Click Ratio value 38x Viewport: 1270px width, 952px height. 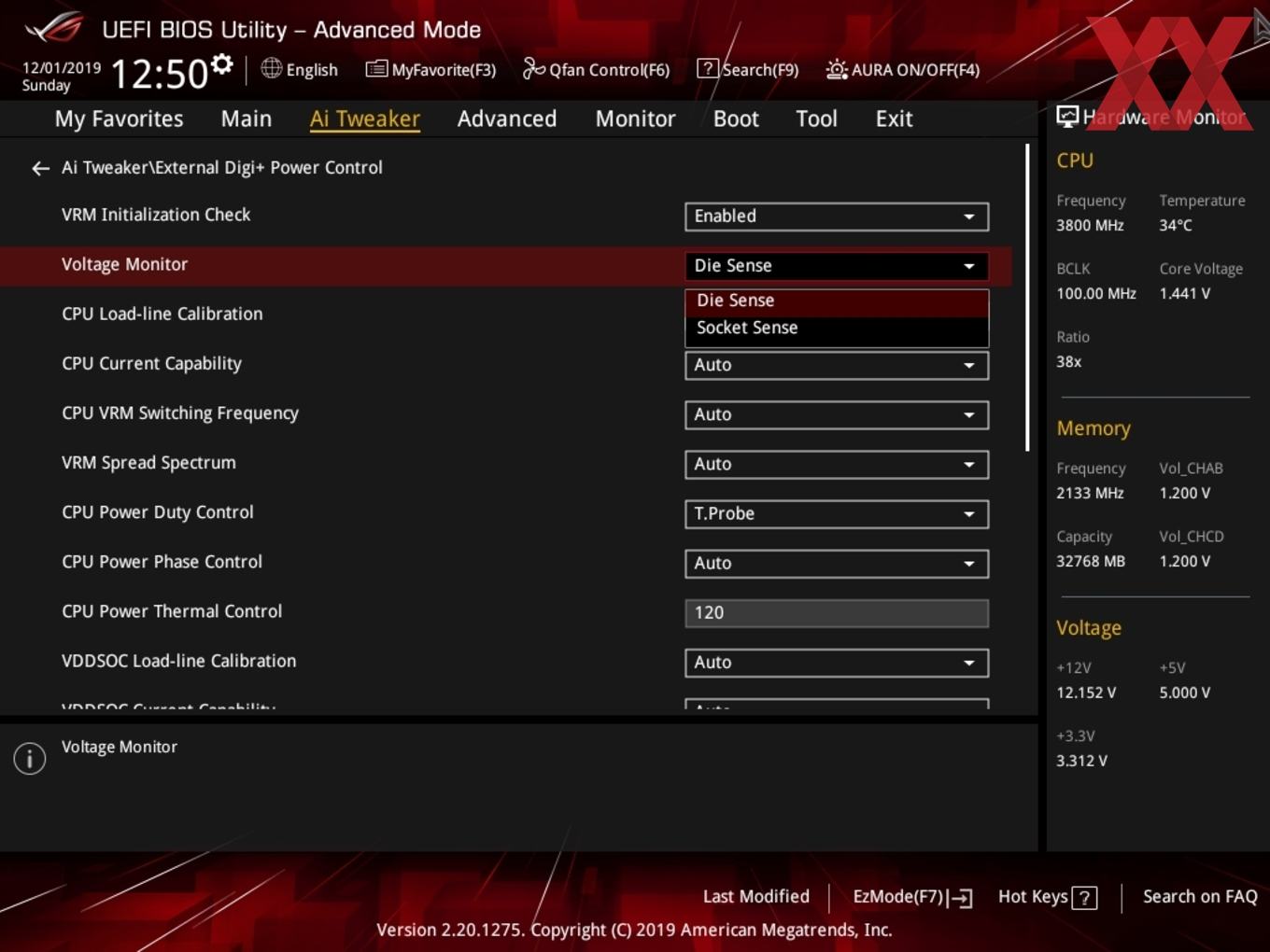pos(1068,361)
